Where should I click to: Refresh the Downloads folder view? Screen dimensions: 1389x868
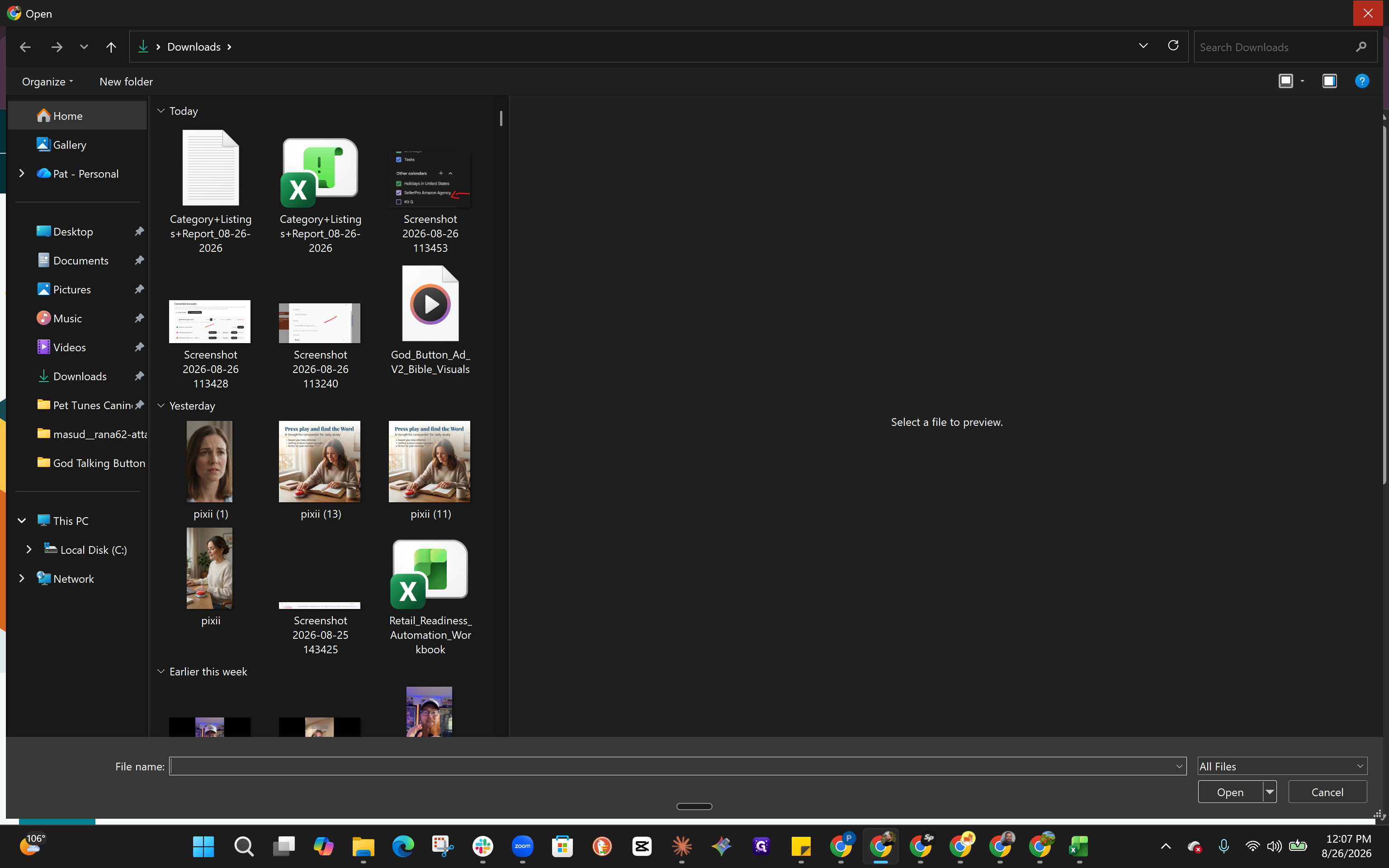(1173, 46)
